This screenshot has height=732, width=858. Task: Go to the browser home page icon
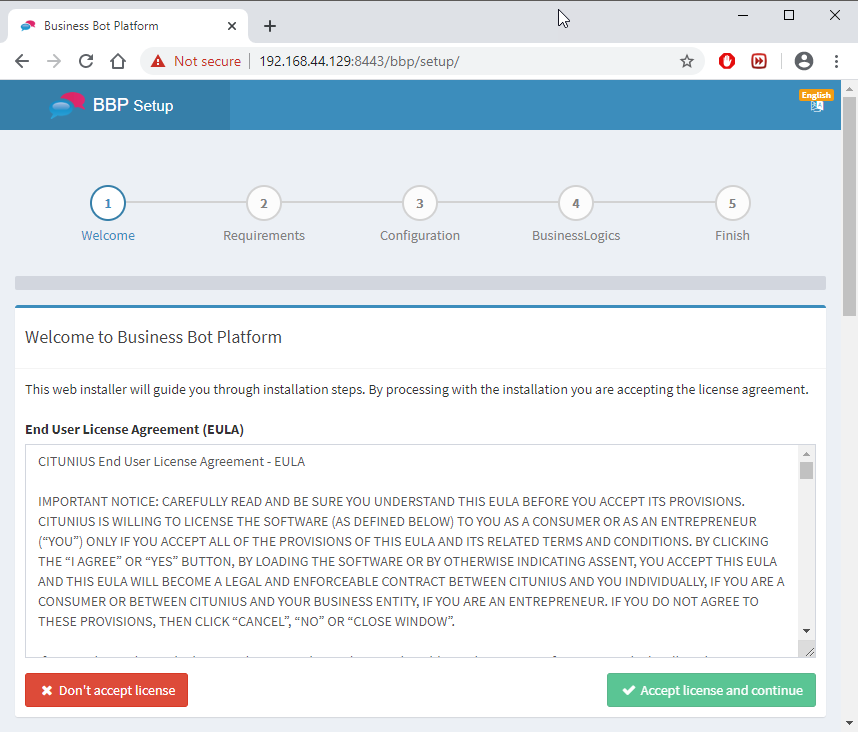click(118, 61)
